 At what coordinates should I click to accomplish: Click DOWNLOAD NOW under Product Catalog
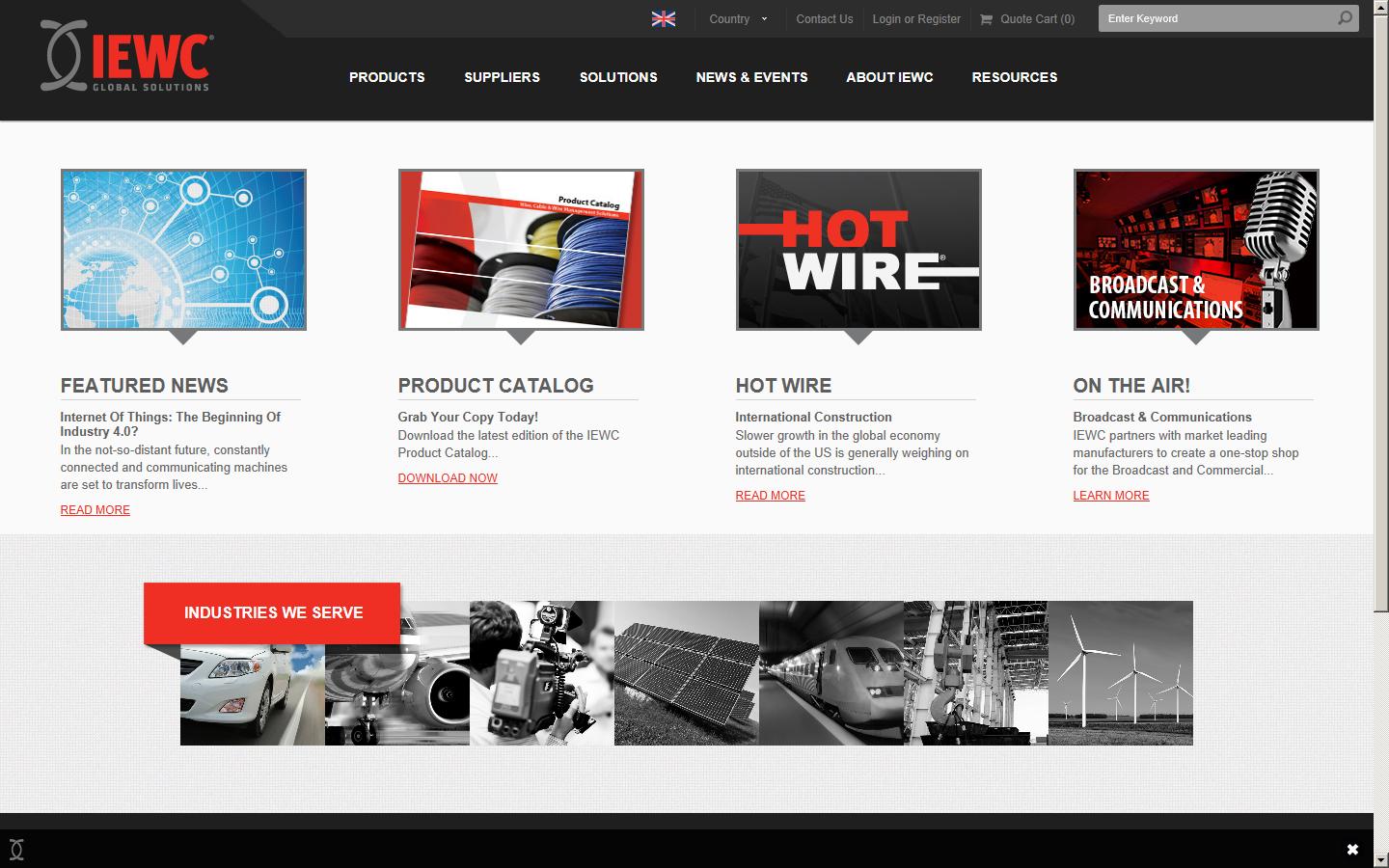click(447, 477)
